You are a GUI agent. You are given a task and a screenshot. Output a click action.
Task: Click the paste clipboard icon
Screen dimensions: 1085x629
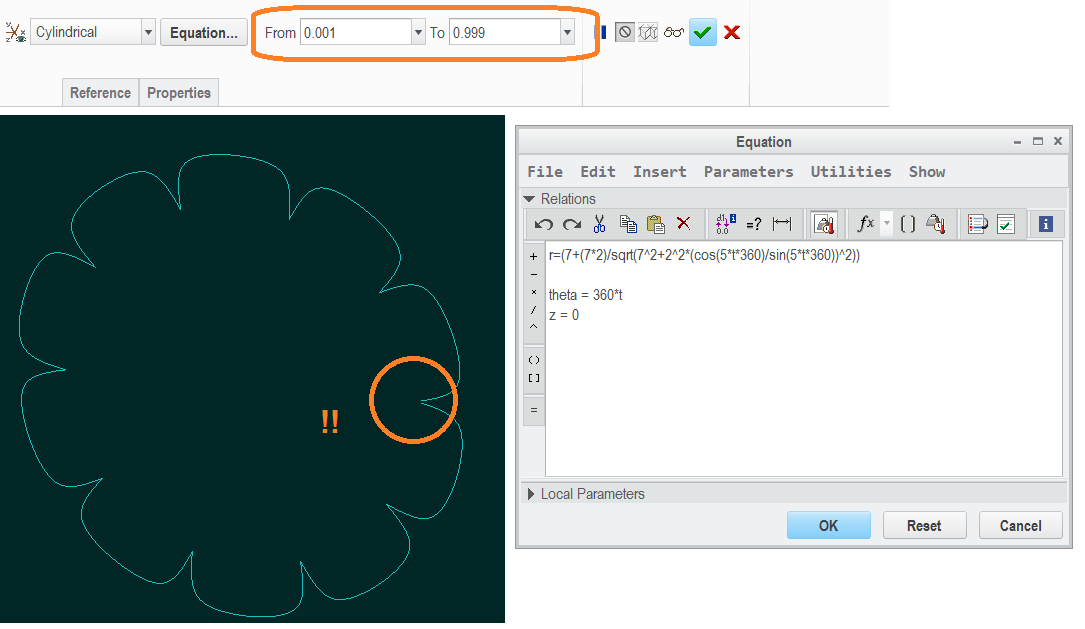click(x=655, y=224)
